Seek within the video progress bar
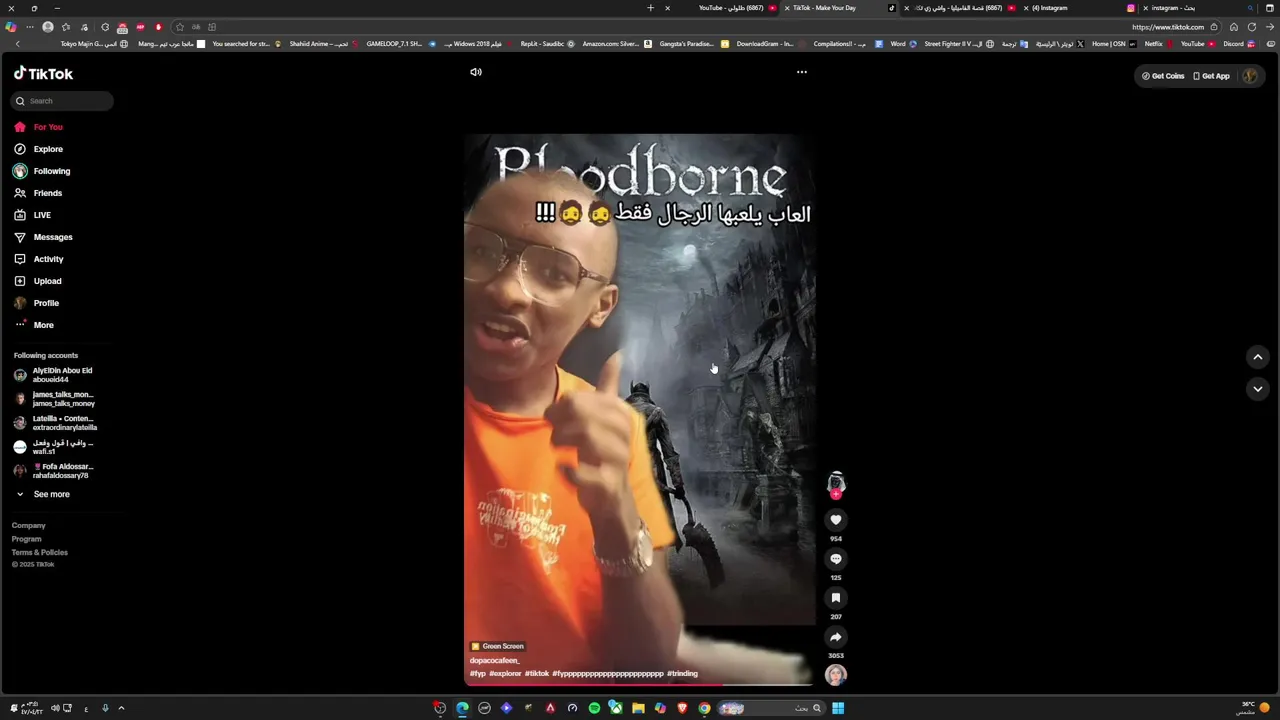Screen dimensions: 1280x720 (639, 685)
